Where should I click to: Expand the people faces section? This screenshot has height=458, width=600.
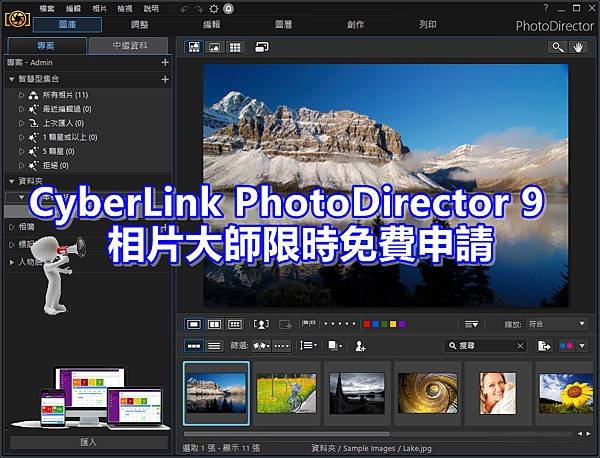coord(11,262)
